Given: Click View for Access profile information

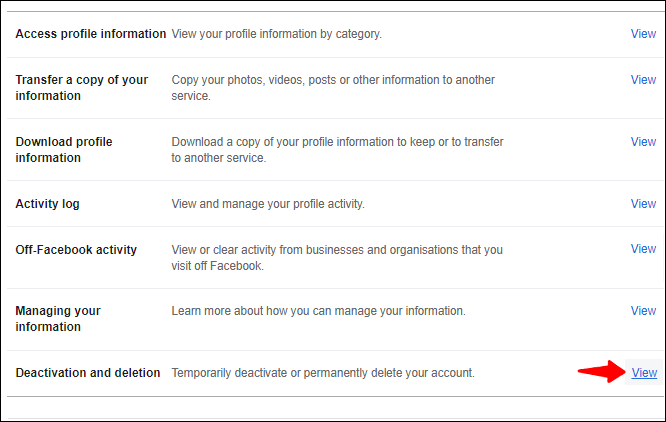Looking at the screenshot, I should coord(643,34).
